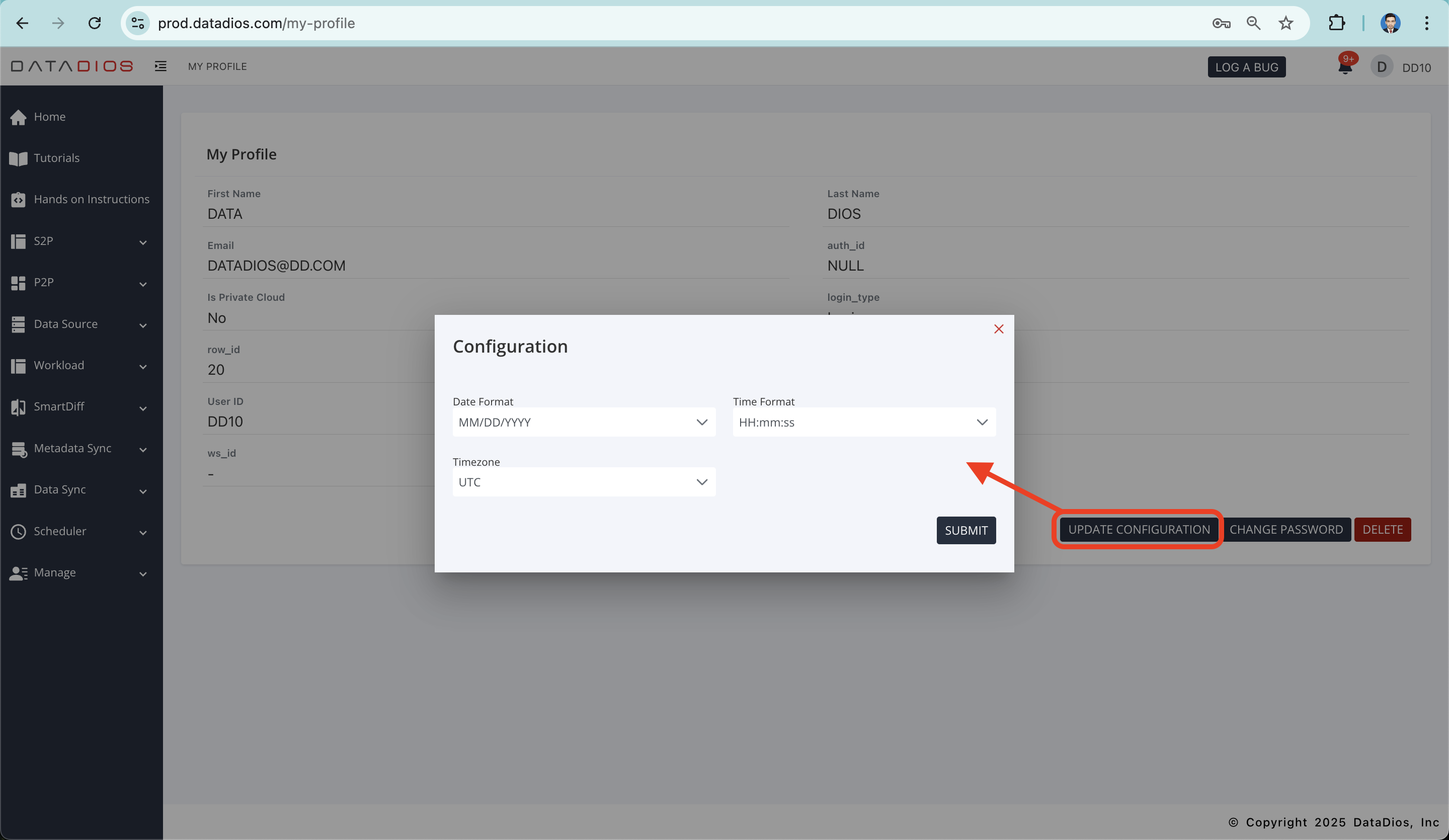Close the Configuration dialog with red X
1449x840 pixels.
[x=999, y=329]
